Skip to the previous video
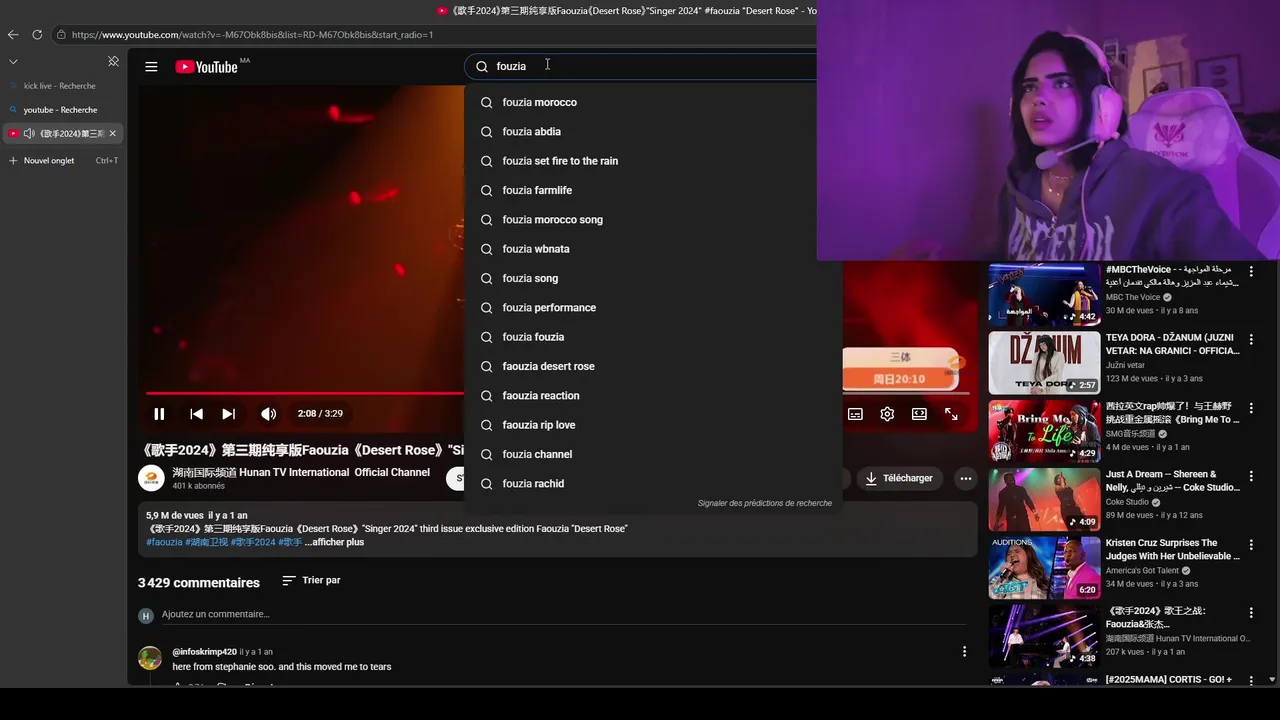This screenshot has height=720, width=1280. 197,414
